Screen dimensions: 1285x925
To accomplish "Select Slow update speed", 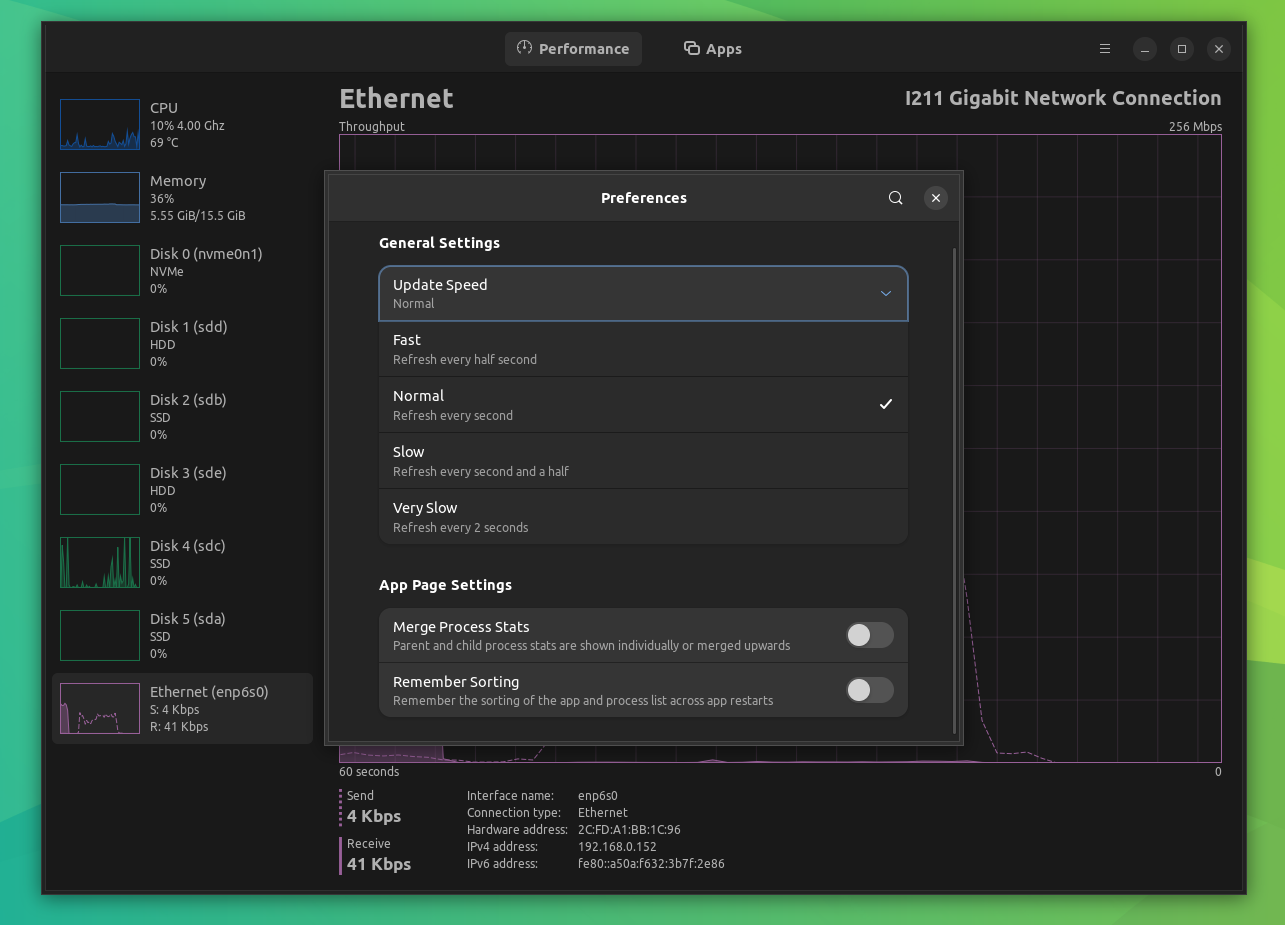I will pyautogui.click(x=643, y=460).
